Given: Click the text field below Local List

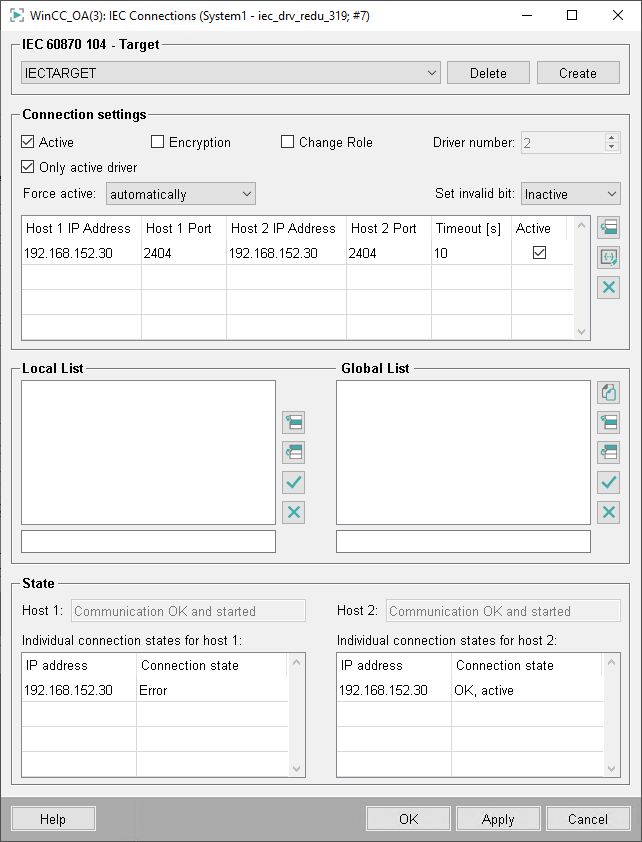Looking at the screenshot, I should (x=148, y=542).
